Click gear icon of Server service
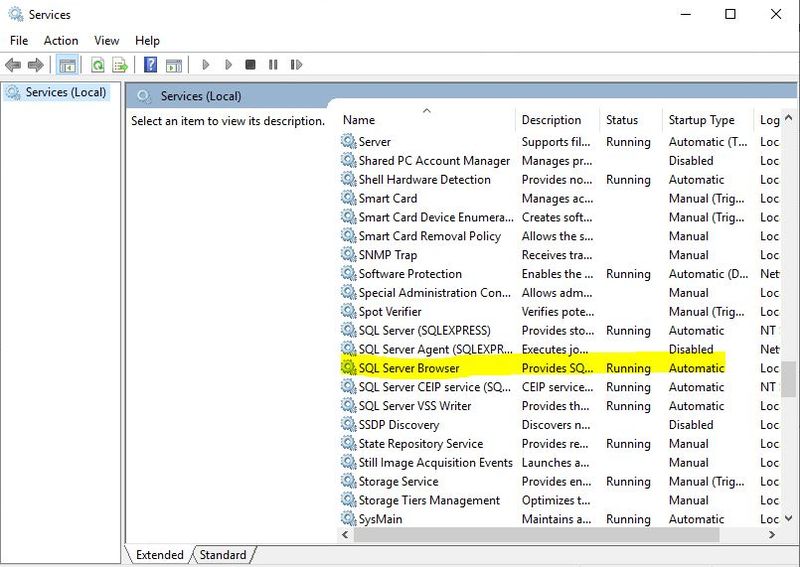 (x=348, y=141)
